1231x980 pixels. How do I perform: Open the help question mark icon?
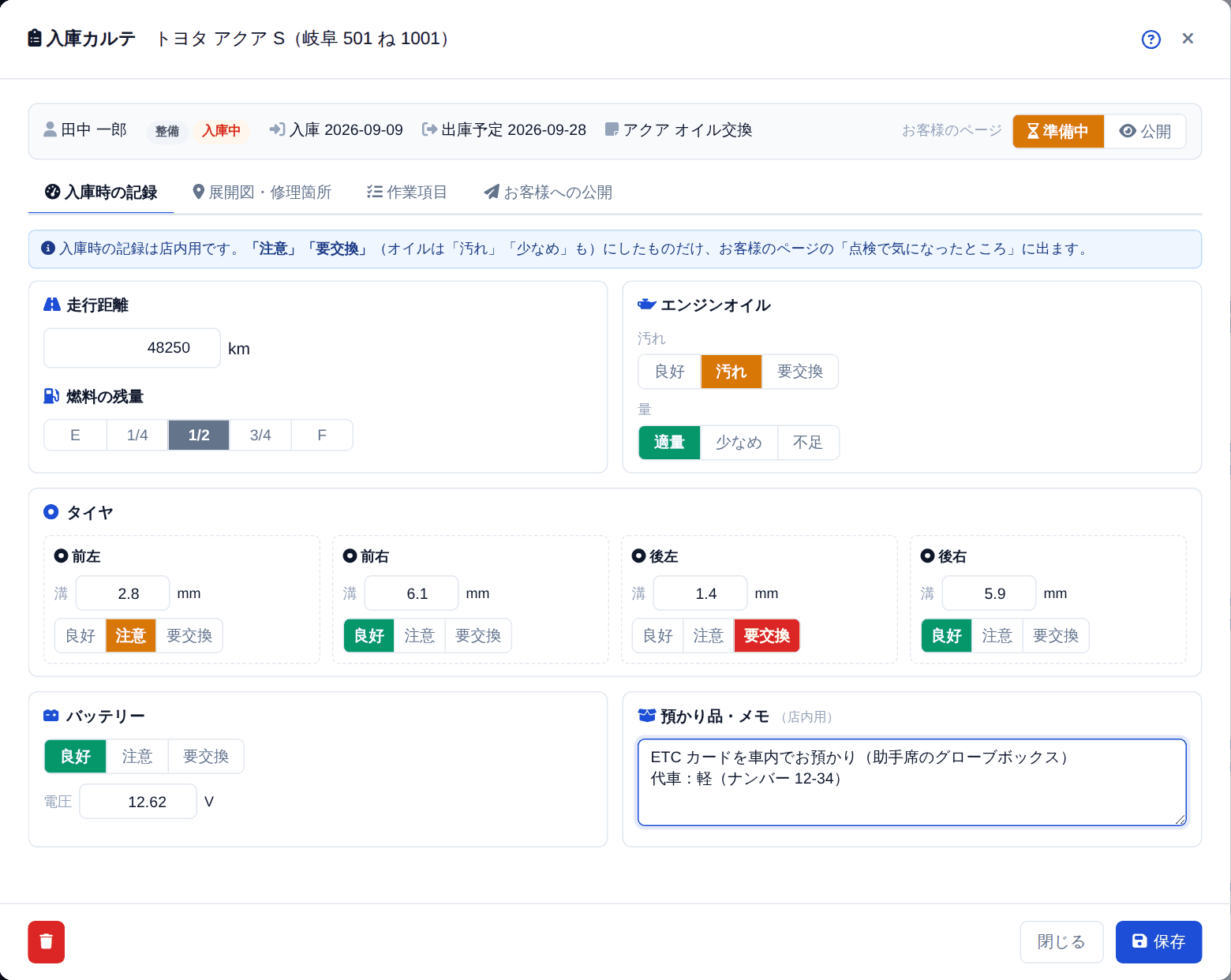[1151, 39]
